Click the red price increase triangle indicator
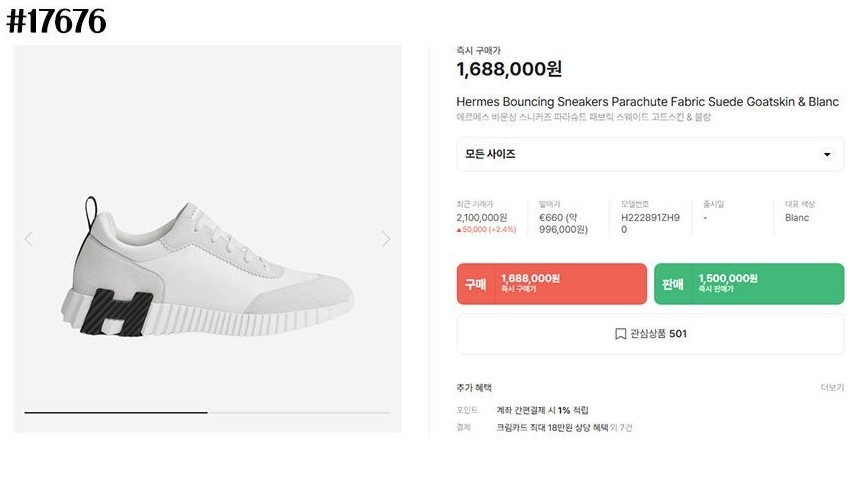 point(459,229)
